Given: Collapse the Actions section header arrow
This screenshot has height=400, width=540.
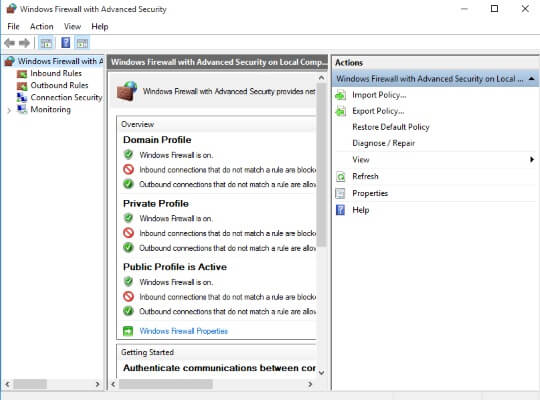Looking at the screenshot, I should 531,79.
